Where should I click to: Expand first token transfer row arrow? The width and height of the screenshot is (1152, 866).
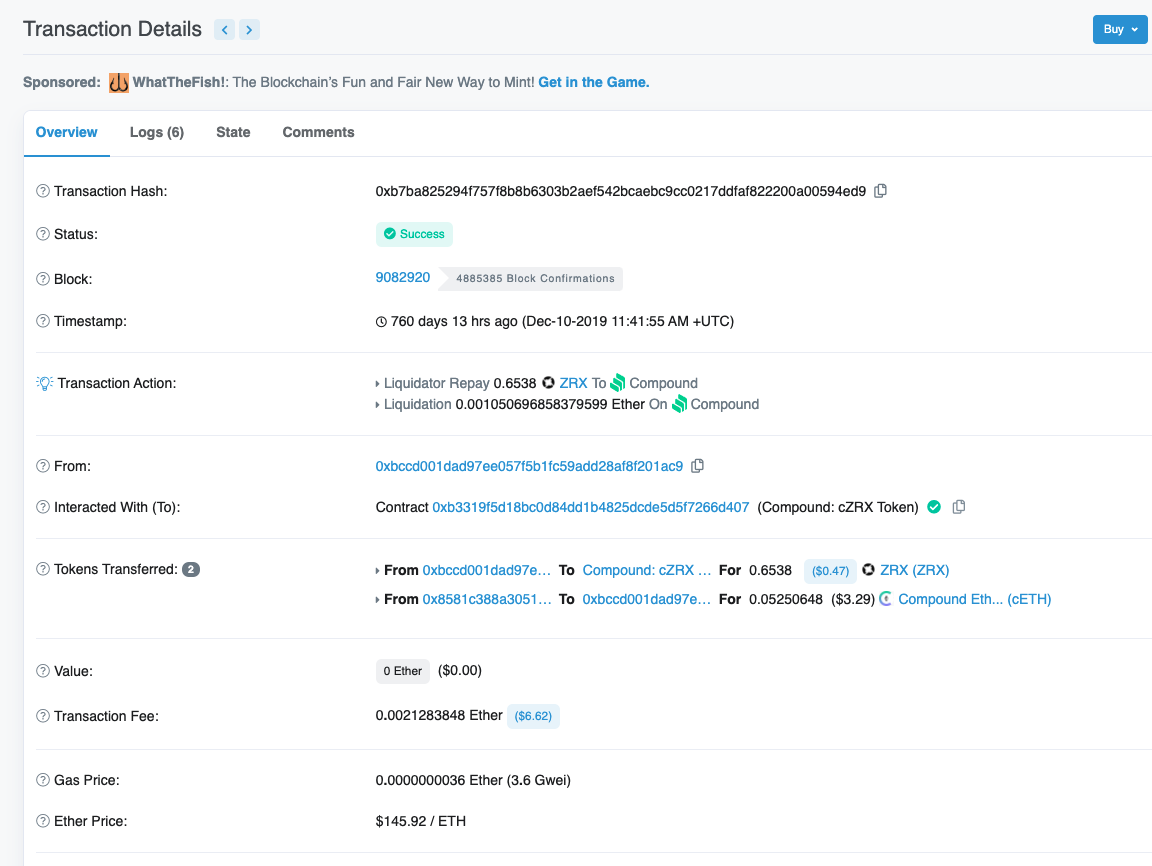(378, 571)
